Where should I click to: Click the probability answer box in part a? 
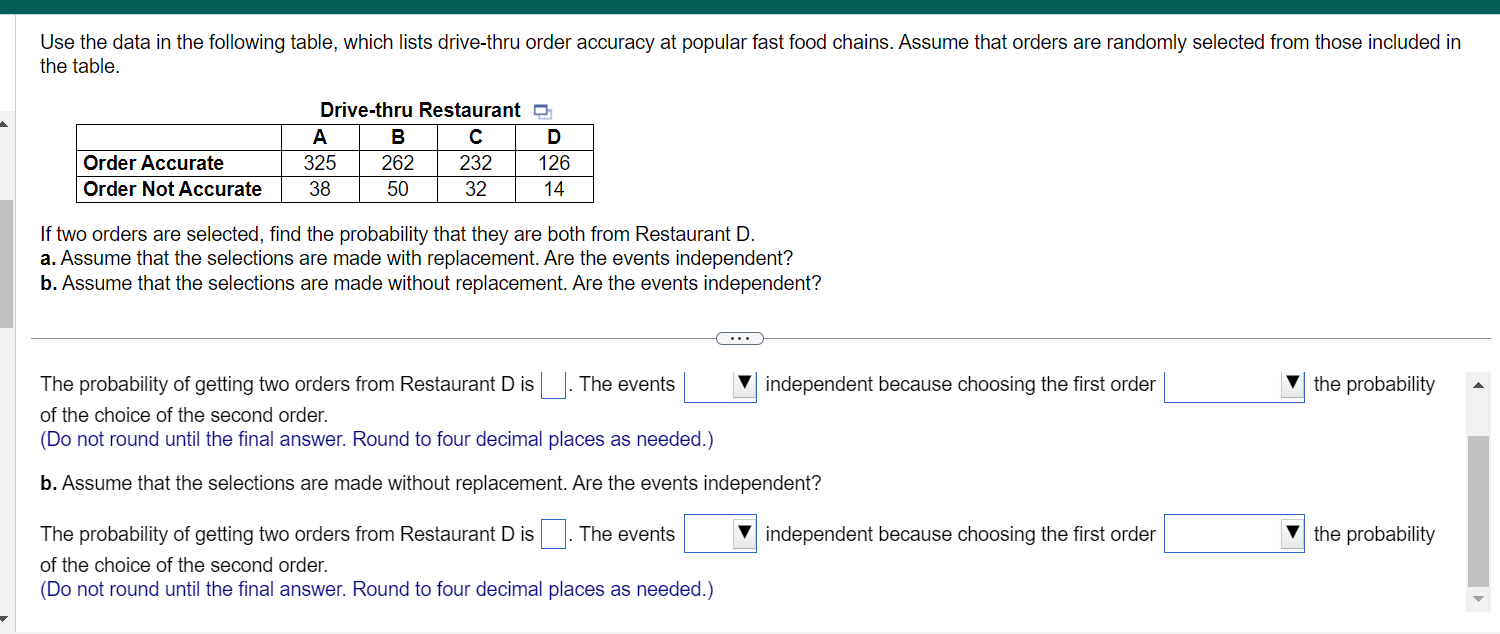tap(551, 383)
